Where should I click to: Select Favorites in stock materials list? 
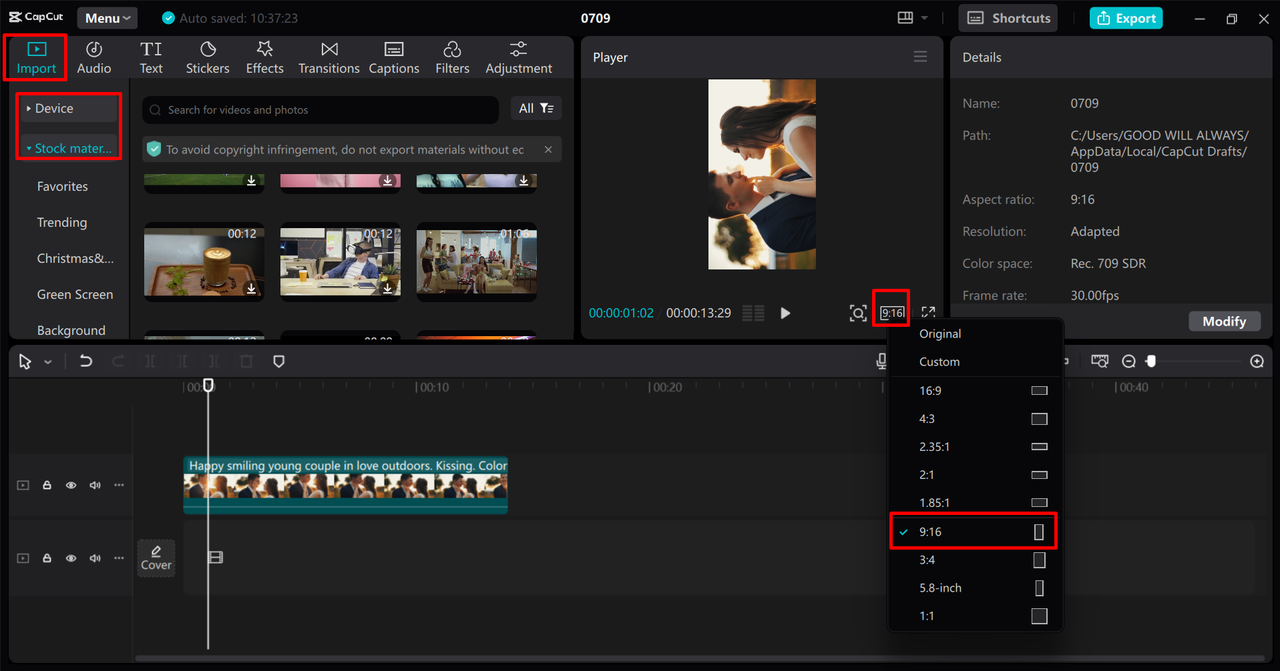point(62,186)
